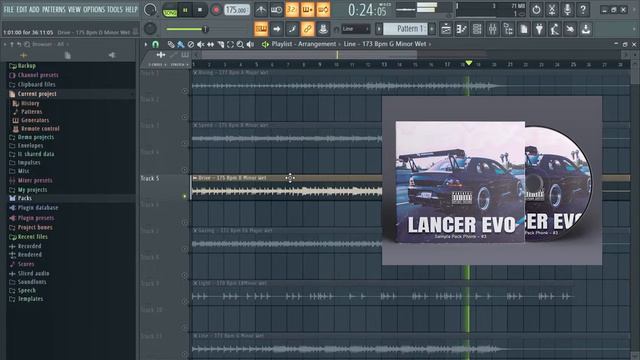This screenshot has height=360, width=640.
Task: Open the EDIT menu
Action: (21, 9)
